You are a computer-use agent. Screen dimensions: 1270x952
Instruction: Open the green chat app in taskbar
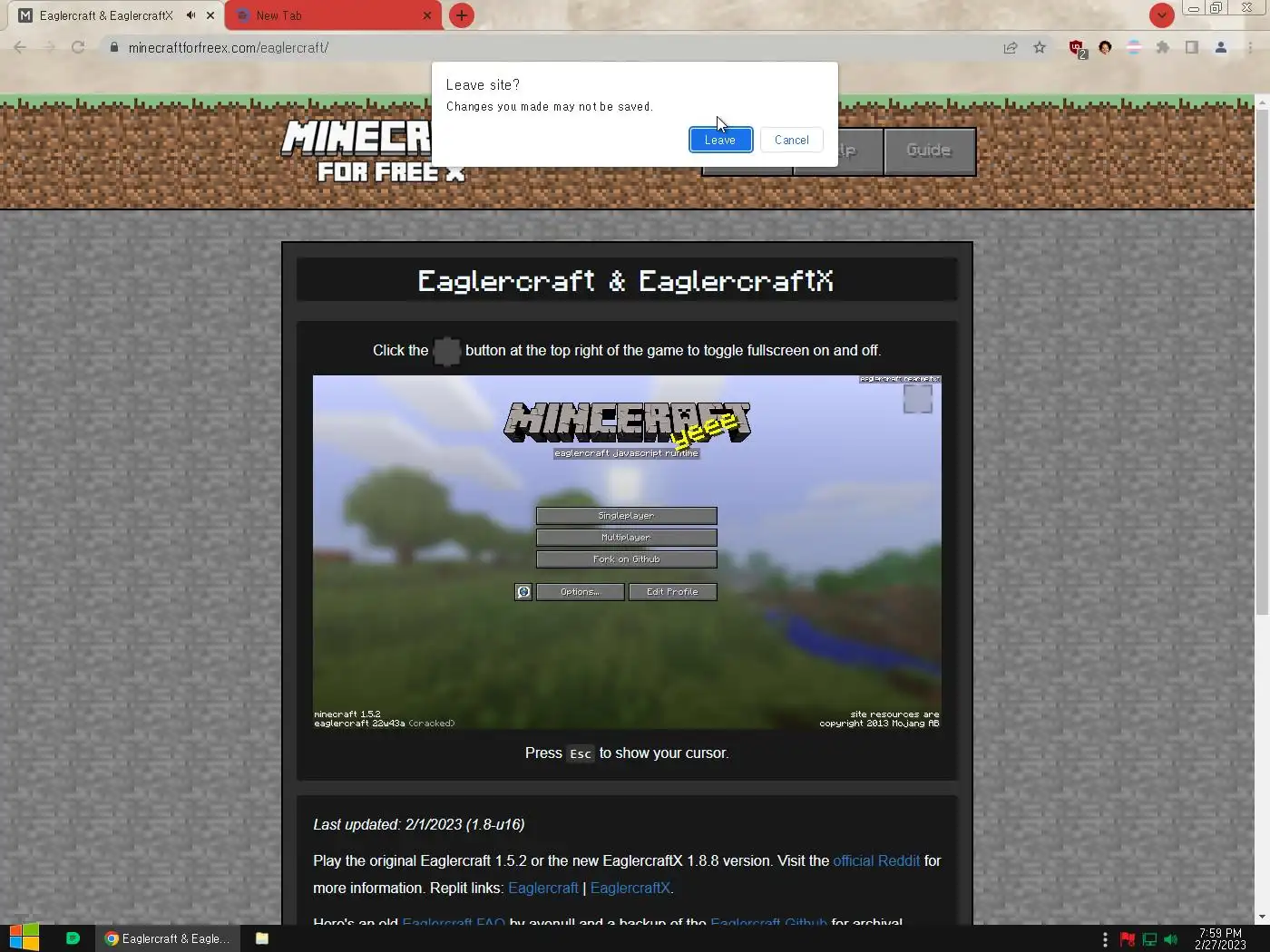tap(73, 938)
